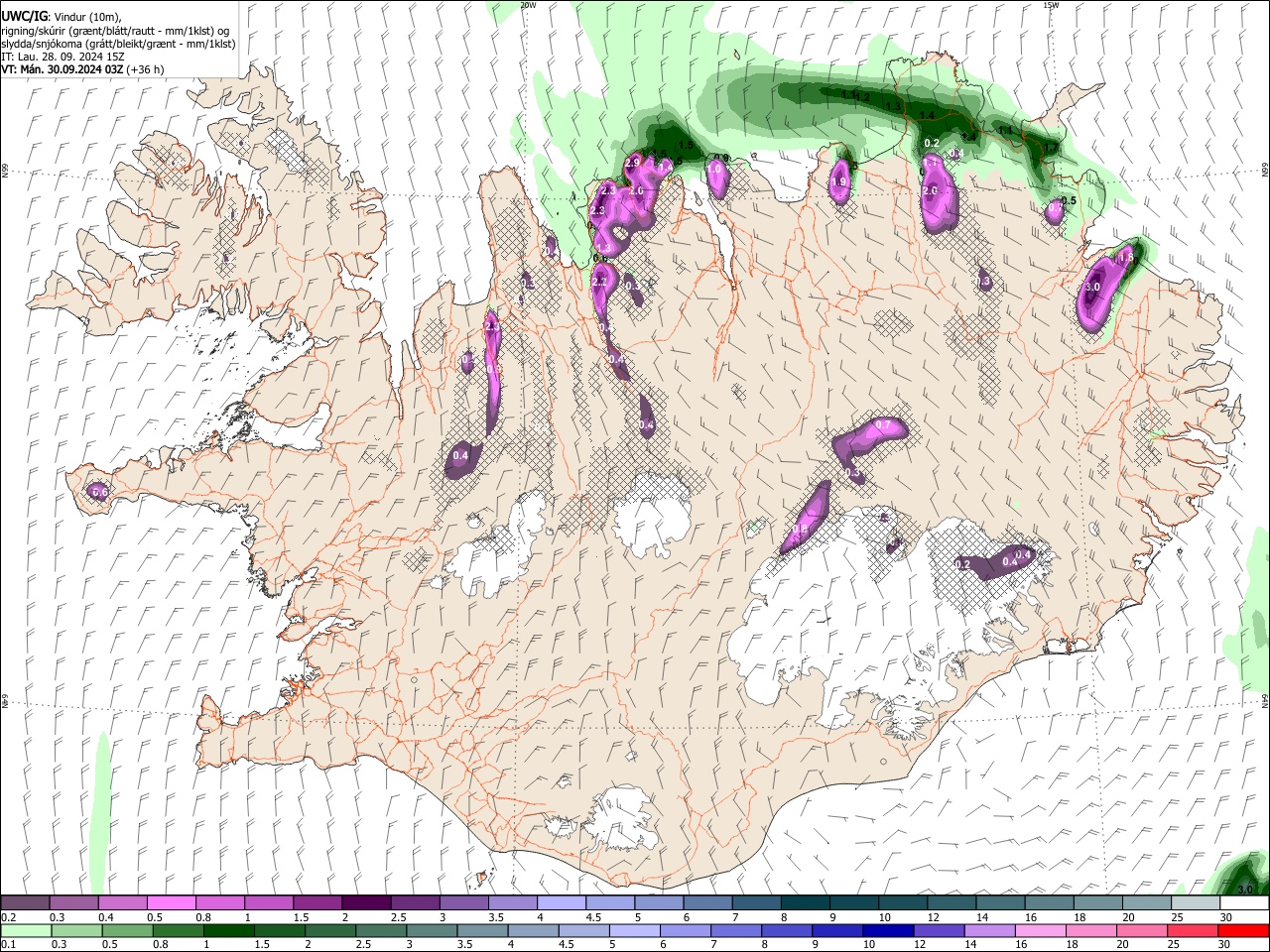Viewport: 1270px width, 952px height.
Task: Pick the bright magenta 0.5 swatch in upper legend row
Action: [171, 903]
